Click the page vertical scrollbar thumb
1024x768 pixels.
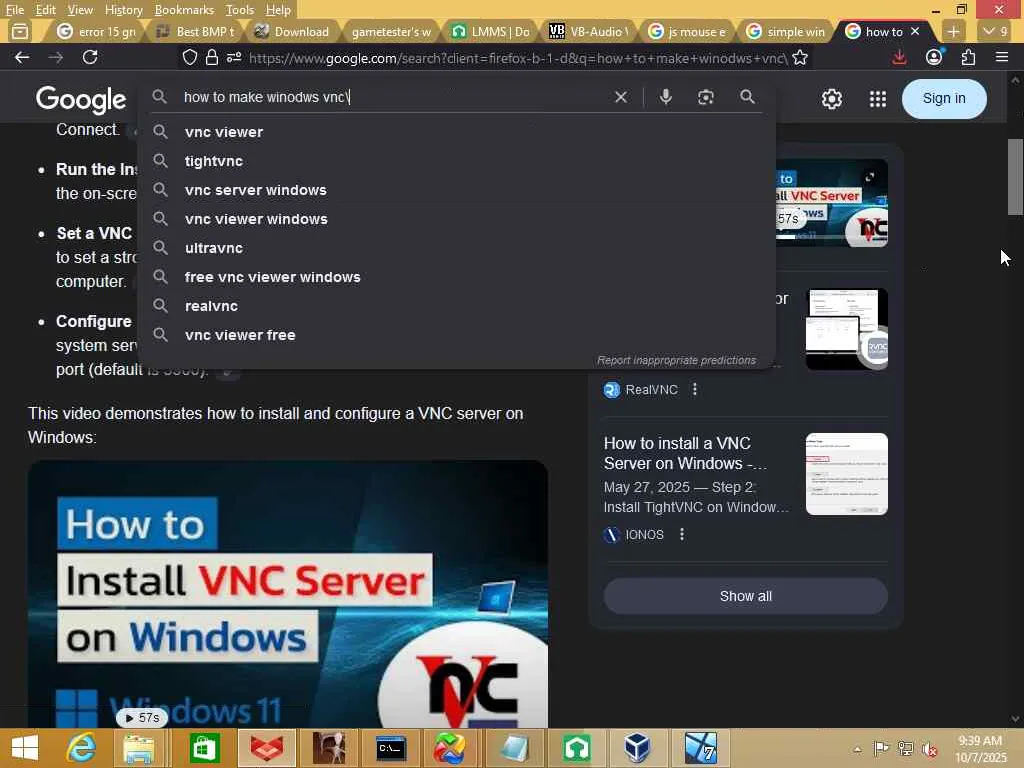click(x=1015, y=176)
